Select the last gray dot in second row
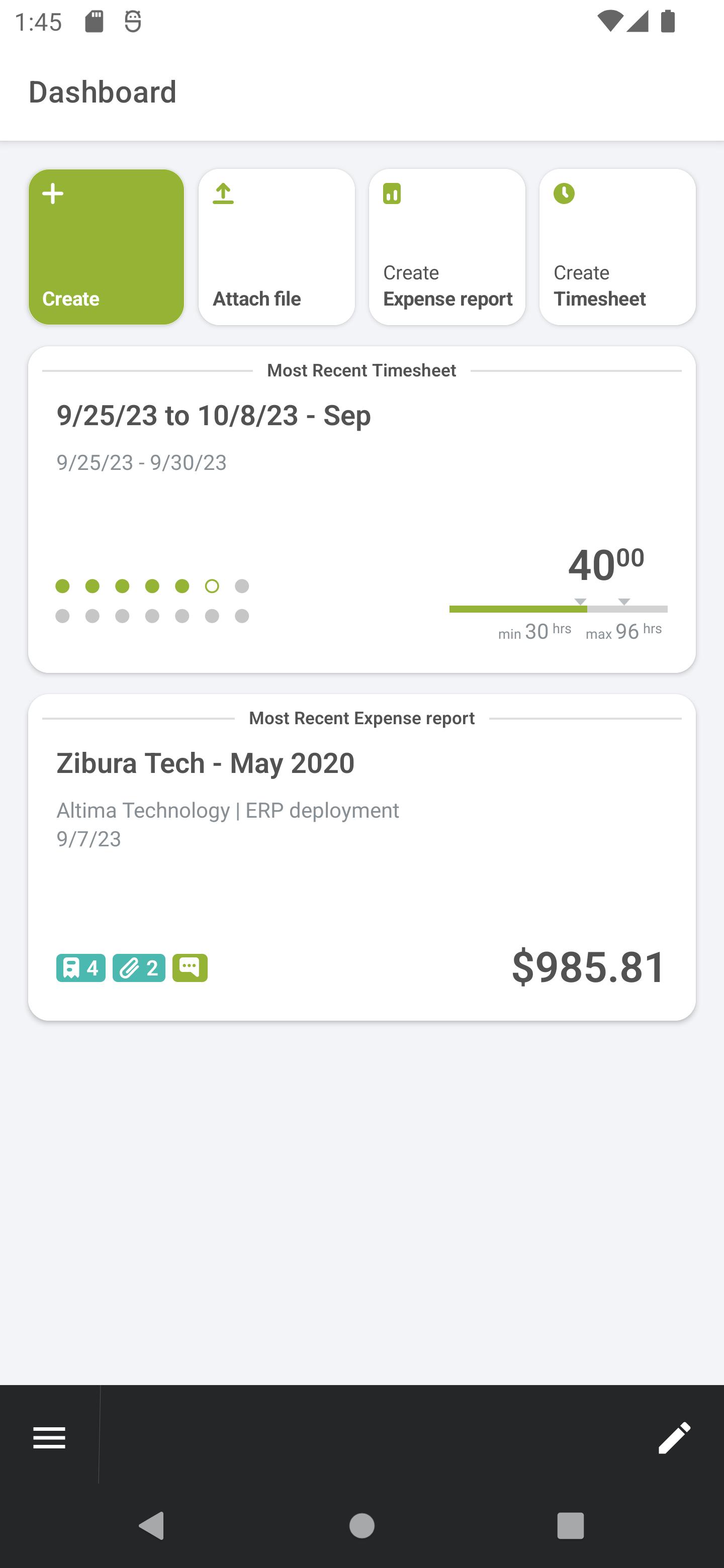The width and height of the screenshot is (724, 1568). click(242, 616)
